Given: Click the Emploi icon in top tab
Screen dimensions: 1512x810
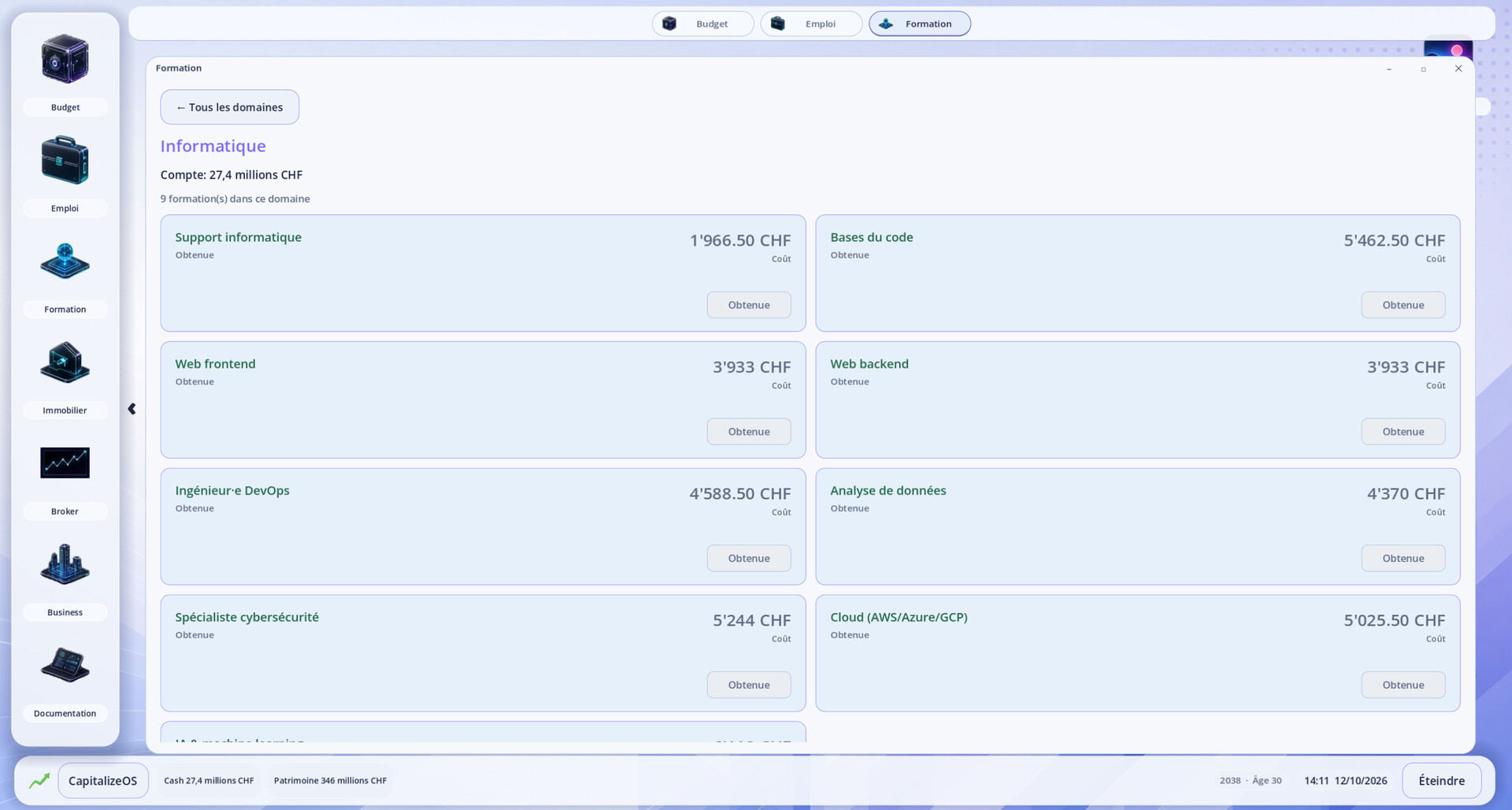Looking at the screenshot, I should (x=777, y=24).
